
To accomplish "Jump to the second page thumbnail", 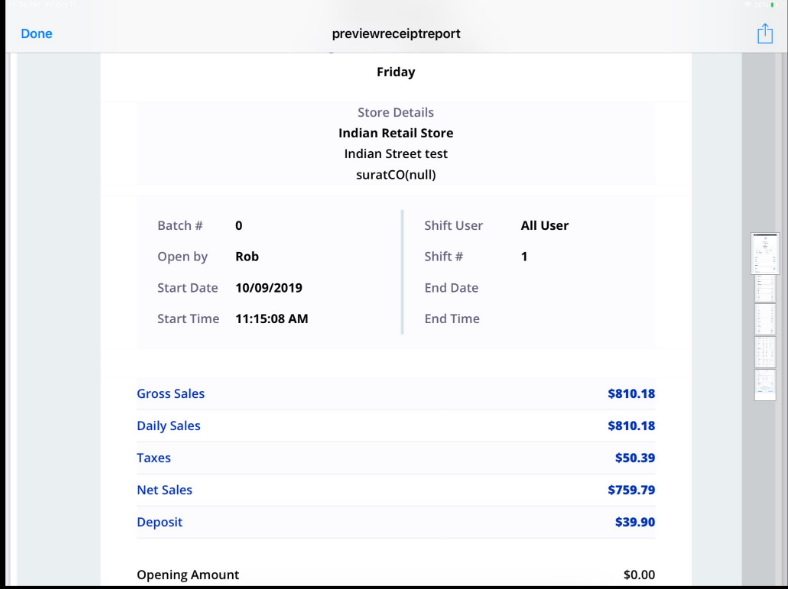I will 765,288.
